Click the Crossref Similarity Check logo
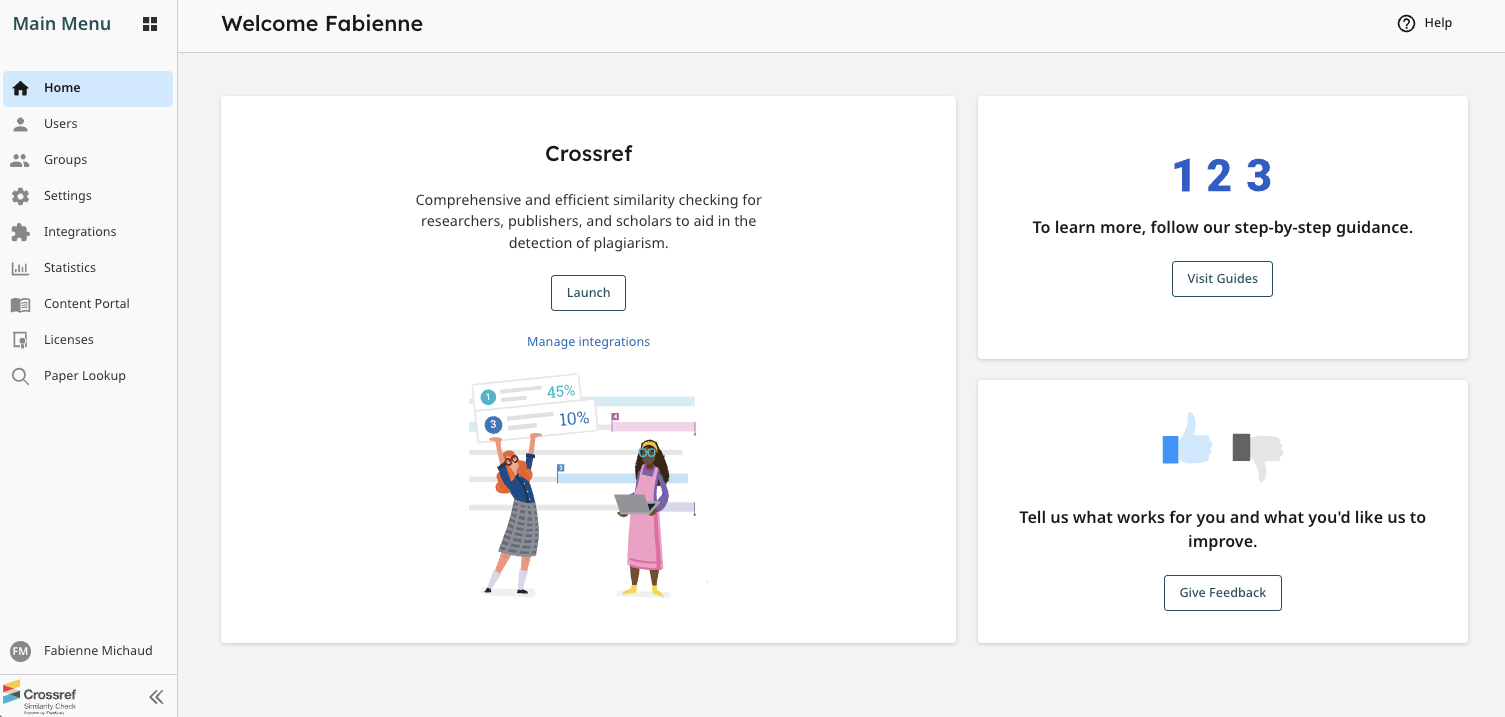 (x=41, y=696)
